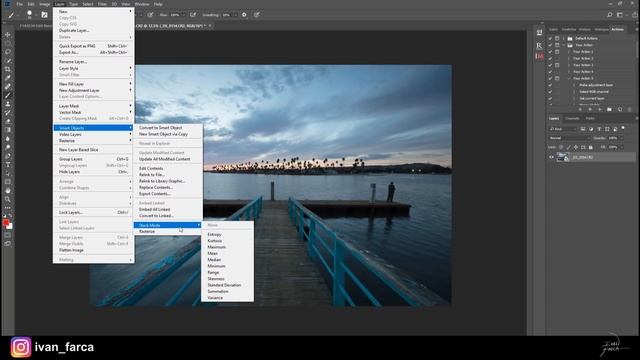Select the Lasso tool
The height and width of the screenshot is (360, 640).
(8, 52)
